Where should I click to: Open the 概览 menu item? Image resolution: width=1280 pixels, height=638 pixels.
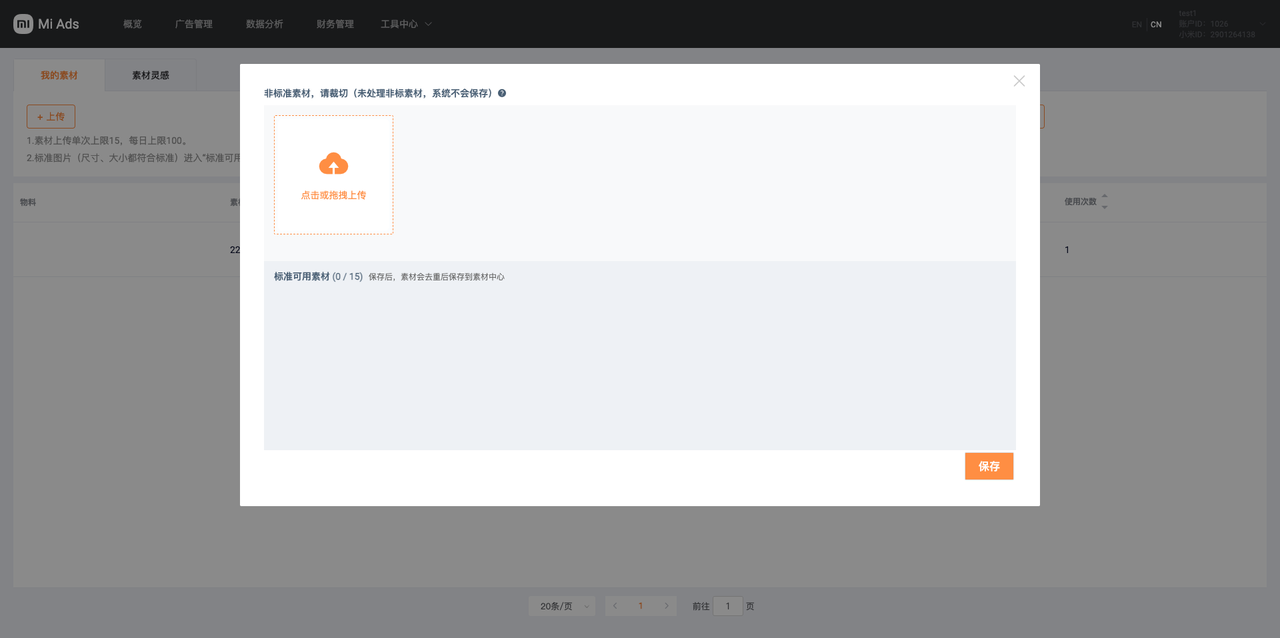pos(132,24)
